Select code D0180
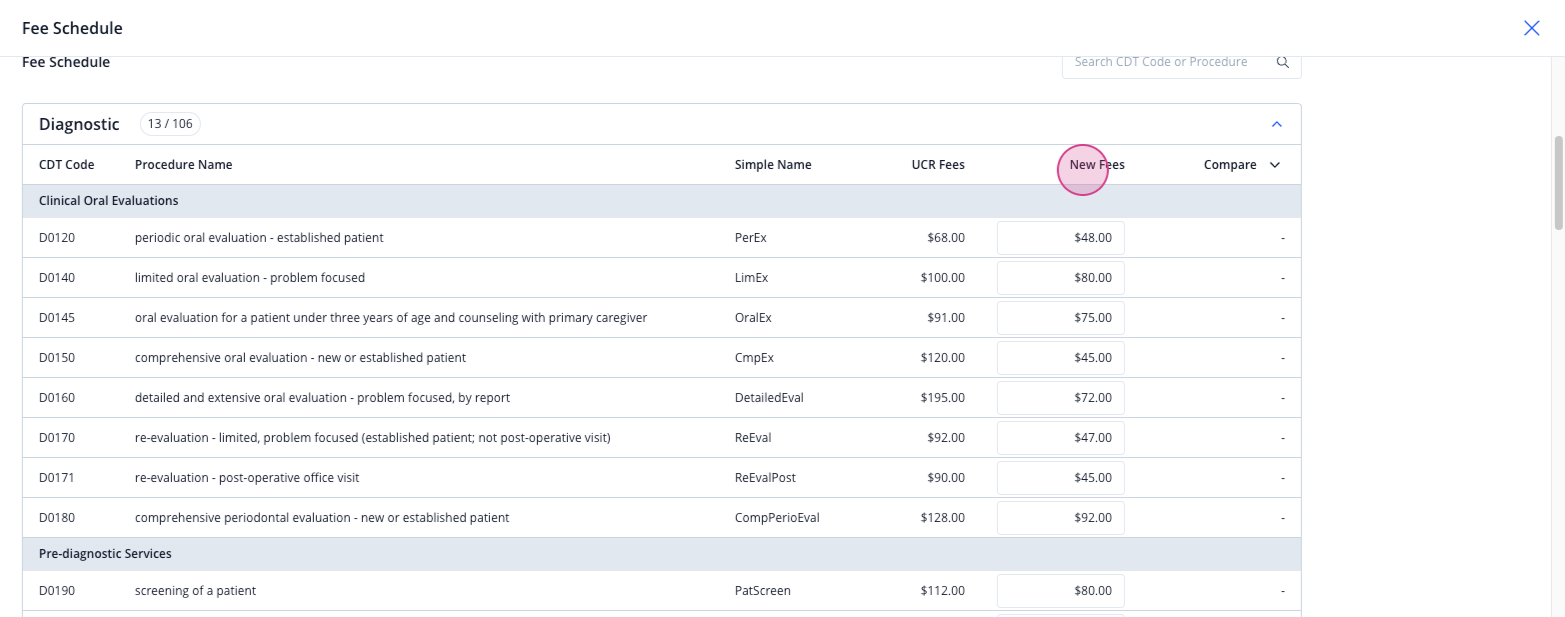 pyautogui.click(x=57, y=518)
